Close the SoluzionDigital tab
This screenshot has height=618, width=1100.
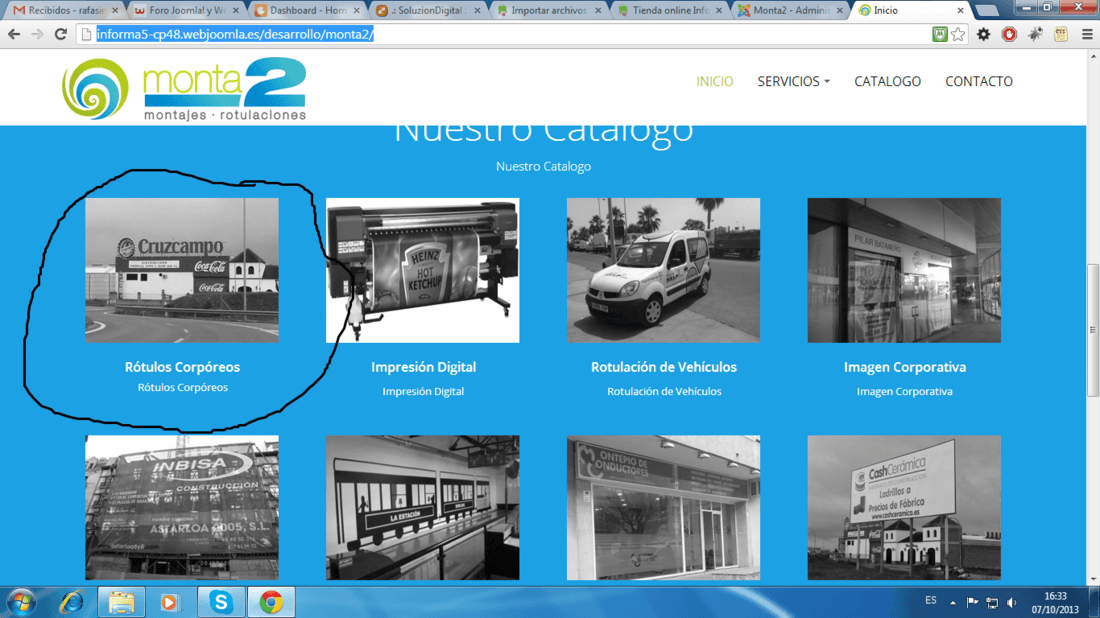[x=477, y=11]
